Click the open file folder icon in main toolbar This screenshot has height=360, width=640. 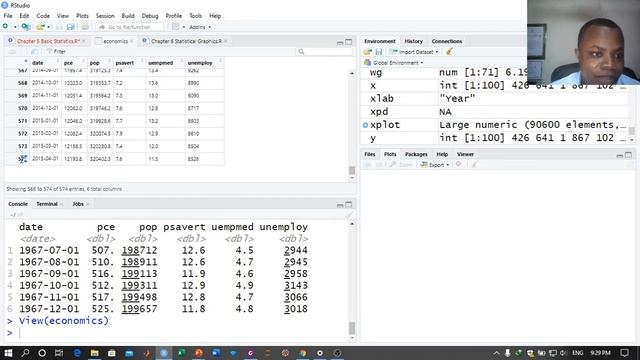[x=40, y=27]
